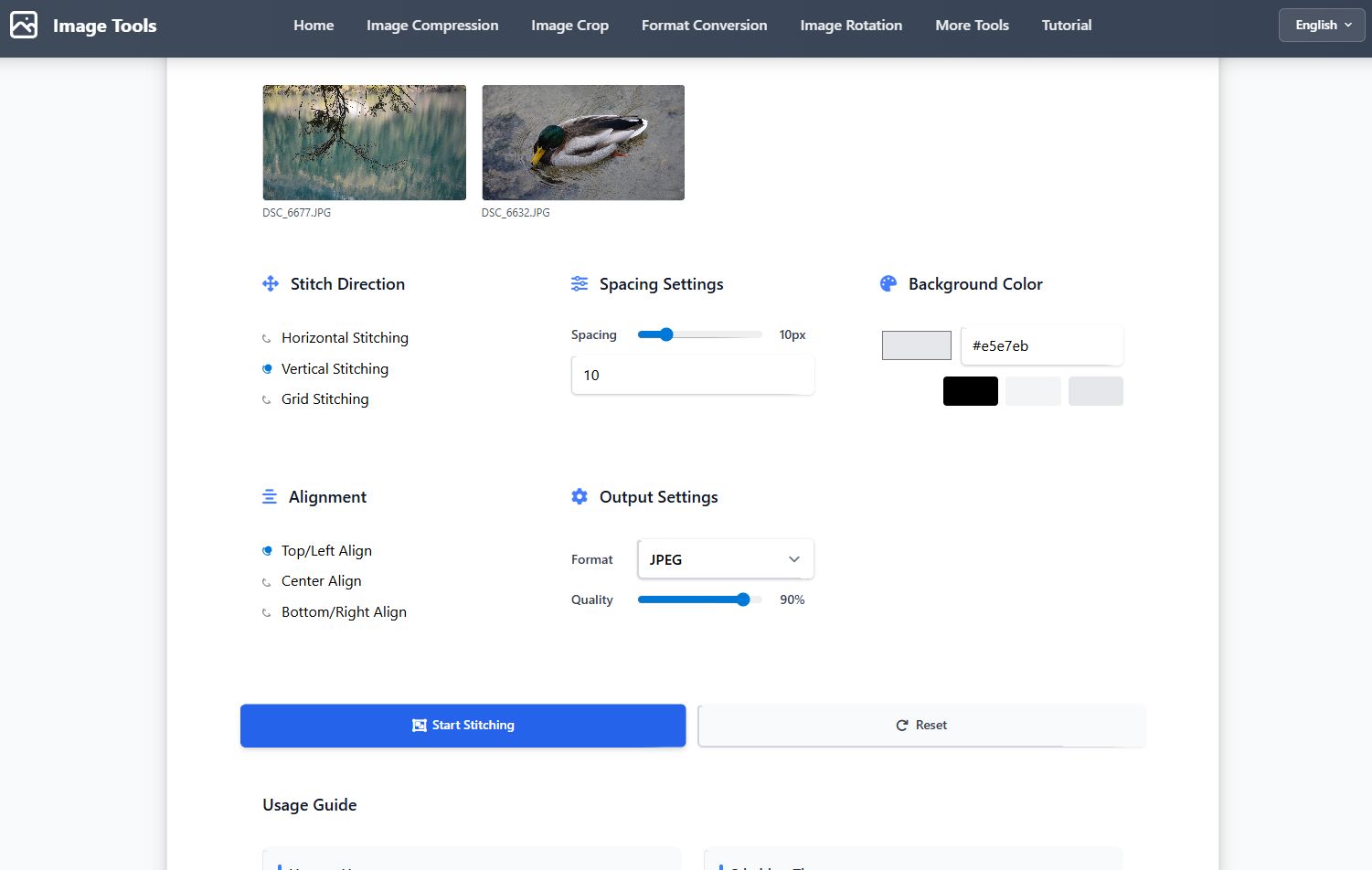The width and height of the screenshot is (1372, 870).
Task: Pick the rightmost preset color swatch
Action: (1095, 391)
